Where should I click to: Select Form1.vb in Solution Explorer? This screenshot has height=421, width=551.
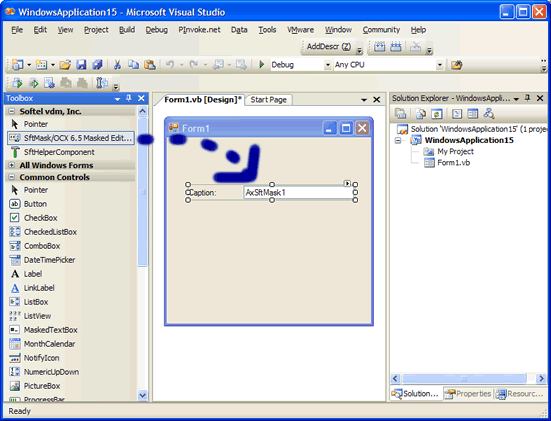pos(447,163)
